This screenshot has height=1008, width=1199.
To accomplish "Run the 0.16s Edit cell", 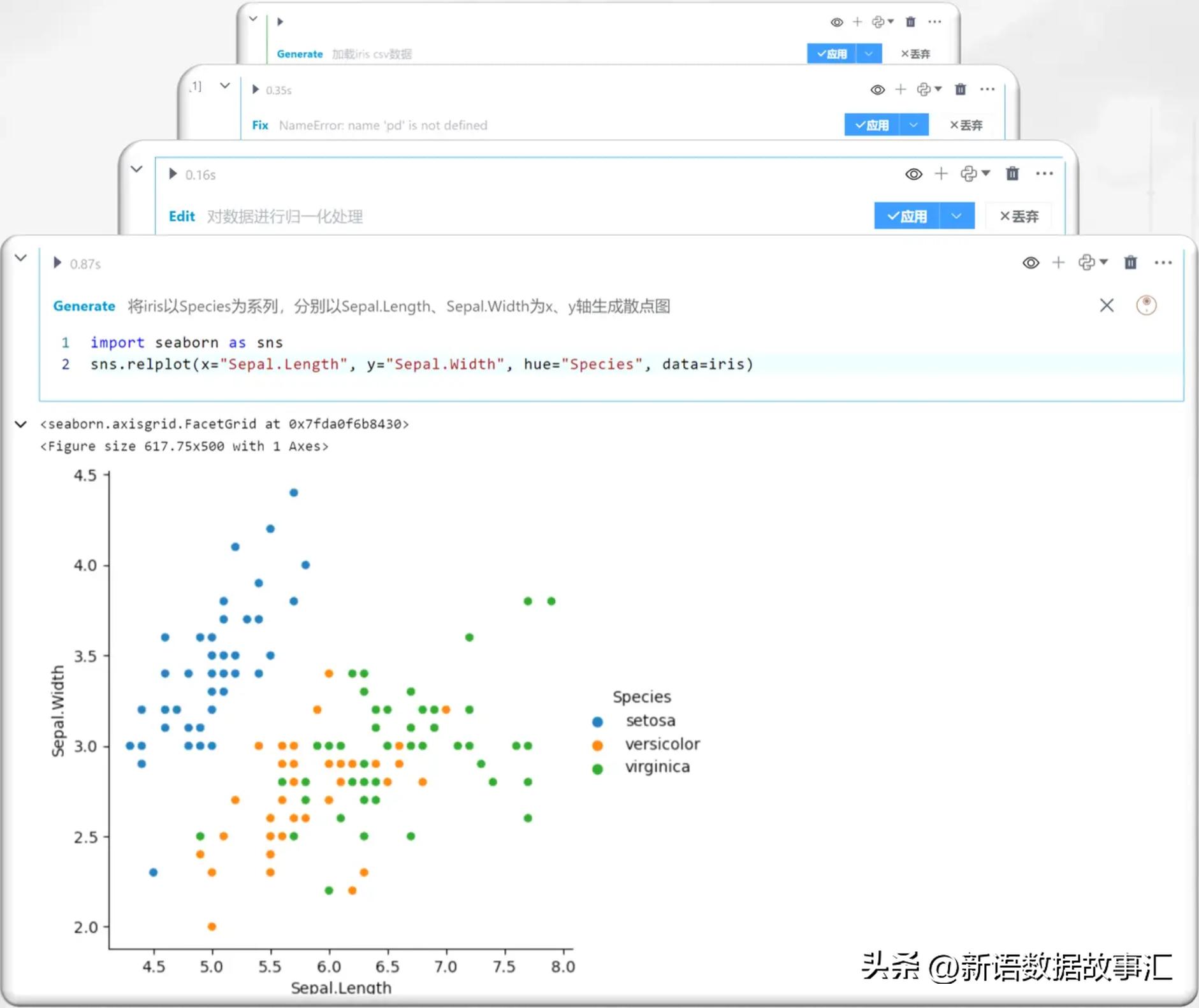I will point(173,174).
